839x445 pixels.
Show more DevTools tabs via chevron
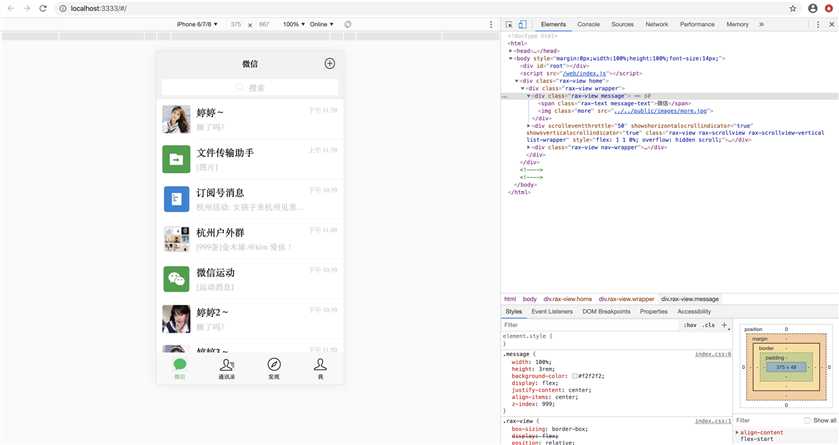pos(761,25)
